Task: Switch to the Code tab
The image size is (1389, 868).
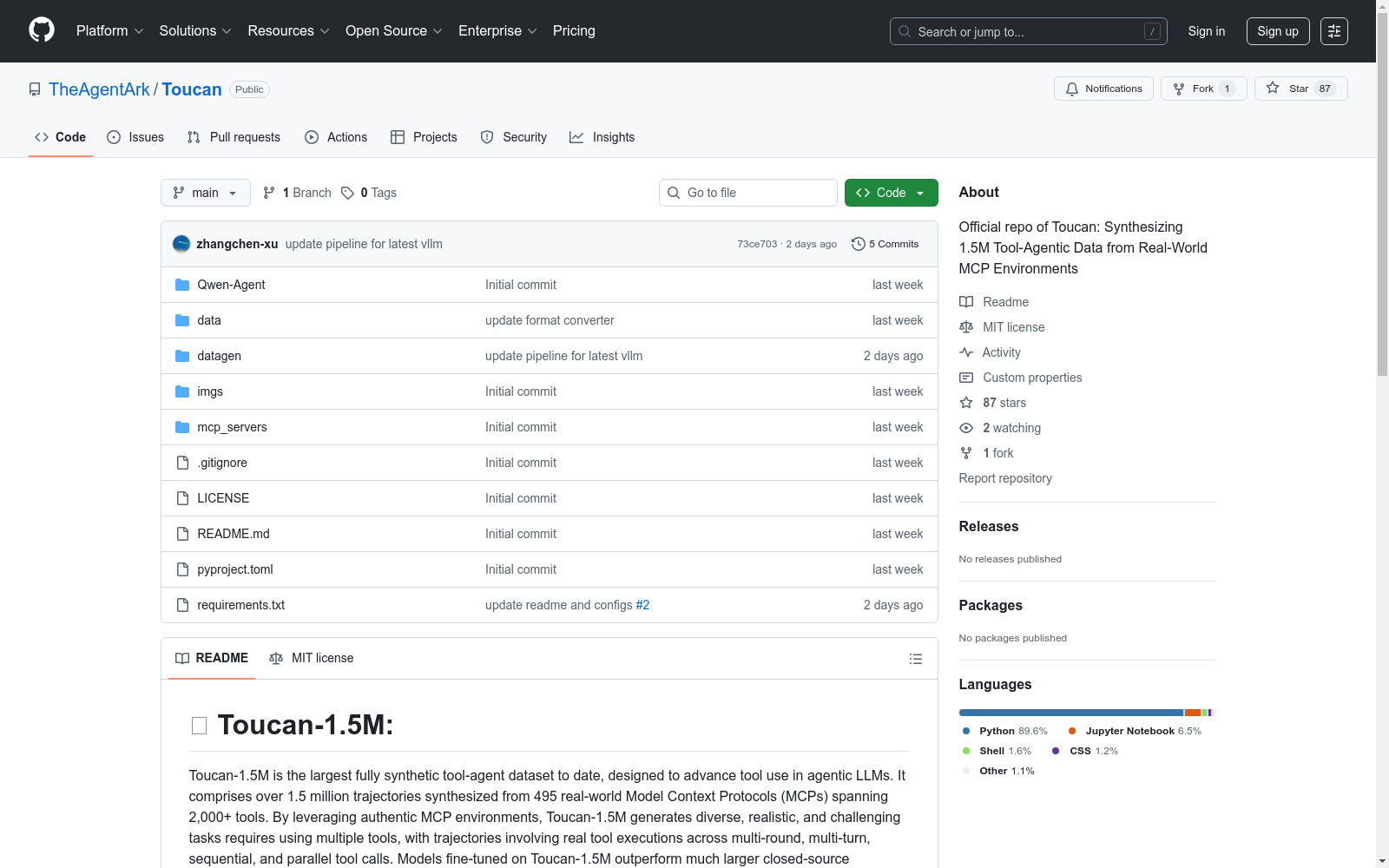Action: 61,137
